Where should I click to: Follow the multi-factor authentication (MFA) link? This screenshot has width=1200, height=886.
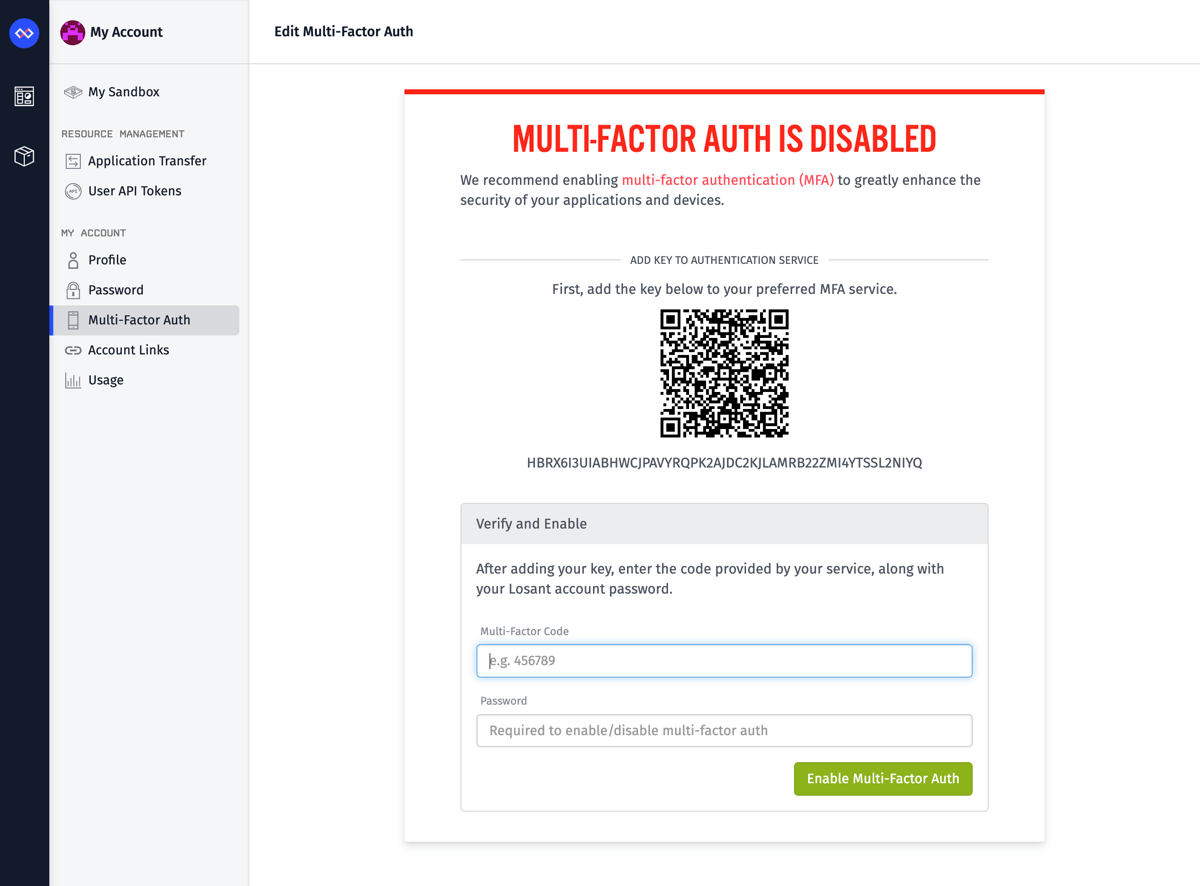(x=728, y=180)
